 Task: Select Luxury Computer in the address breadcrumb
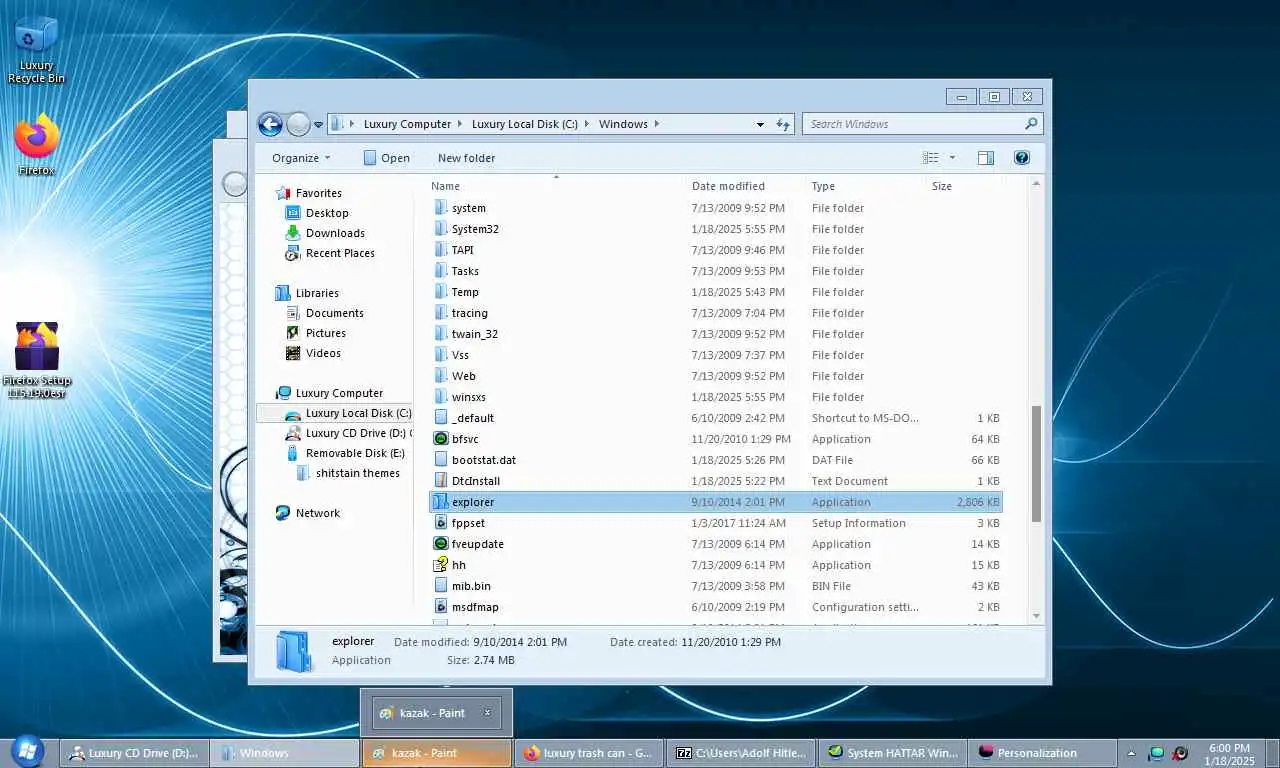click(x=407, y=124)
